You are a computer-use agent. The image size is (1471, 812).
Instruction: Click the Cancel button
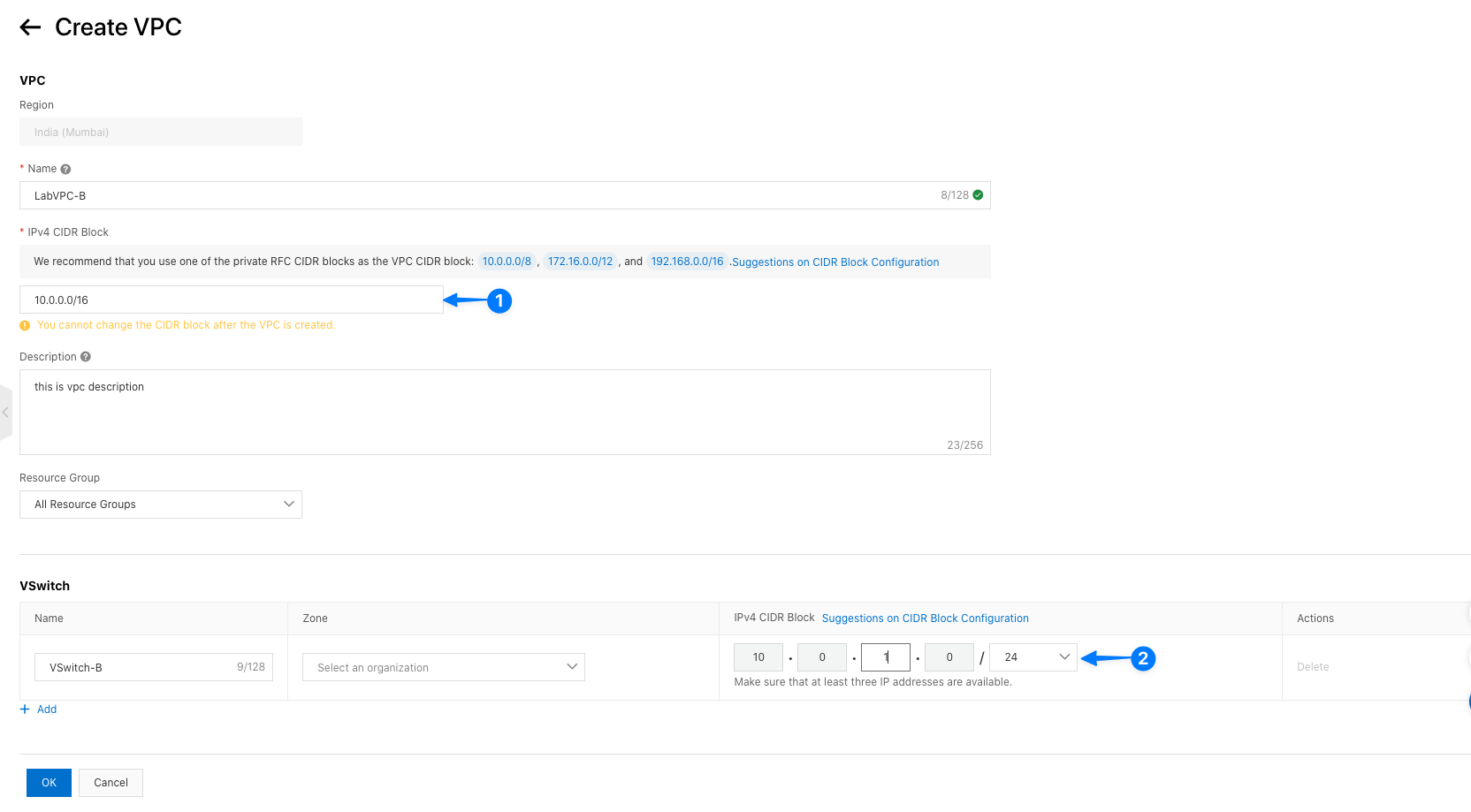click(x=111, y=783)
